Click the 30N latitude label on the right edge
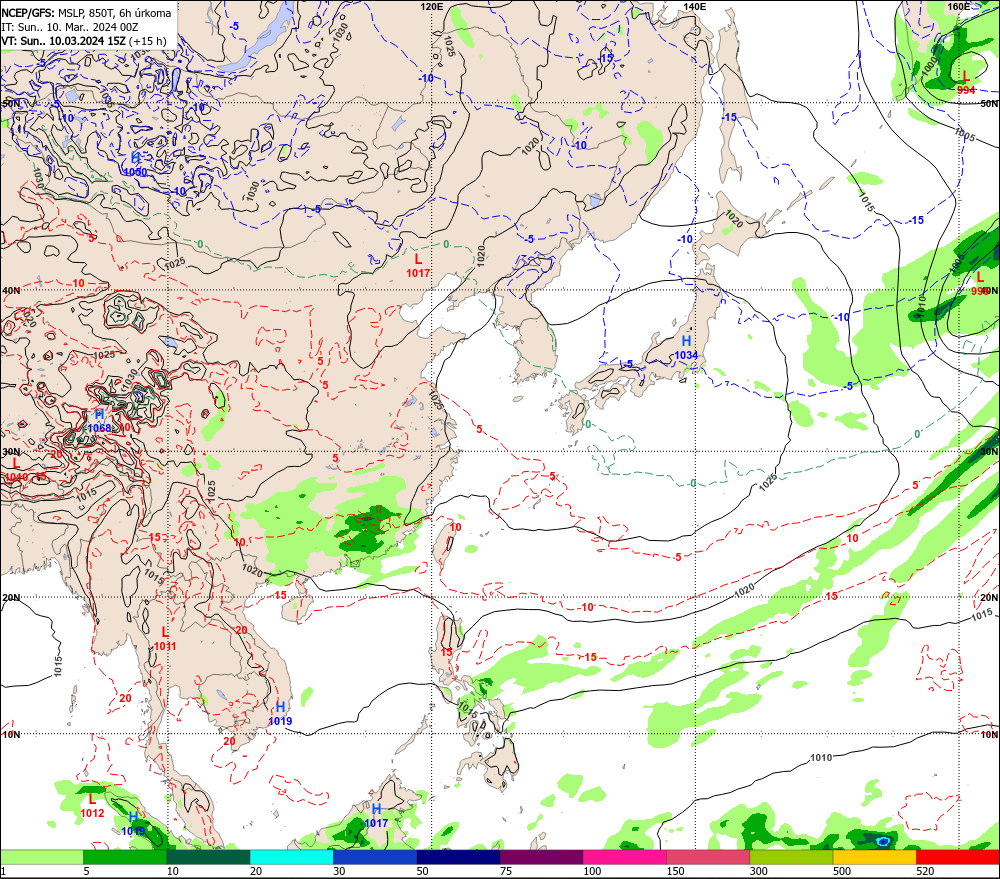 [989, 451]
